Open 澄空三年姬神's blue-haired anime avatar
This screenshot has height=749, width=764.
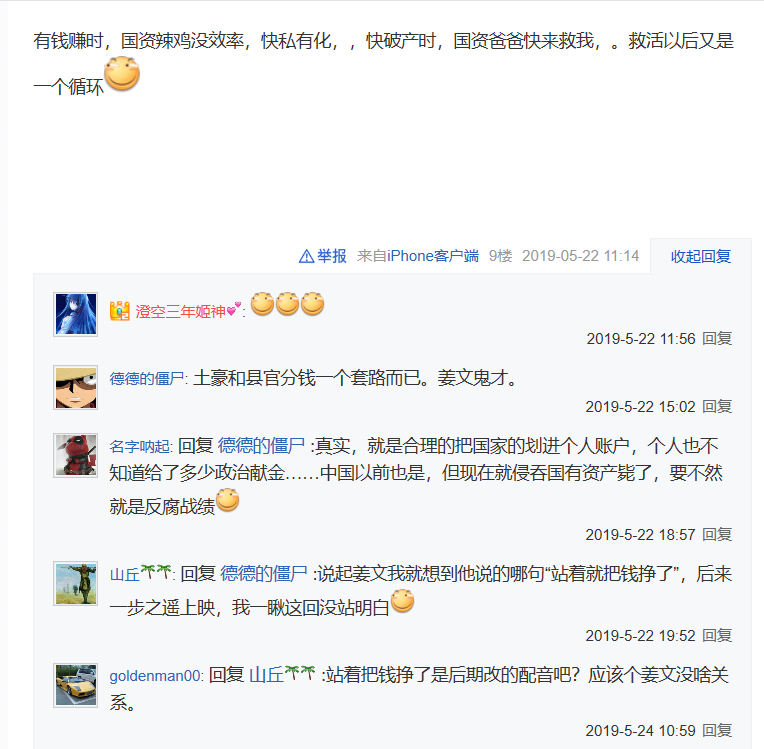[x=76, y=314]
